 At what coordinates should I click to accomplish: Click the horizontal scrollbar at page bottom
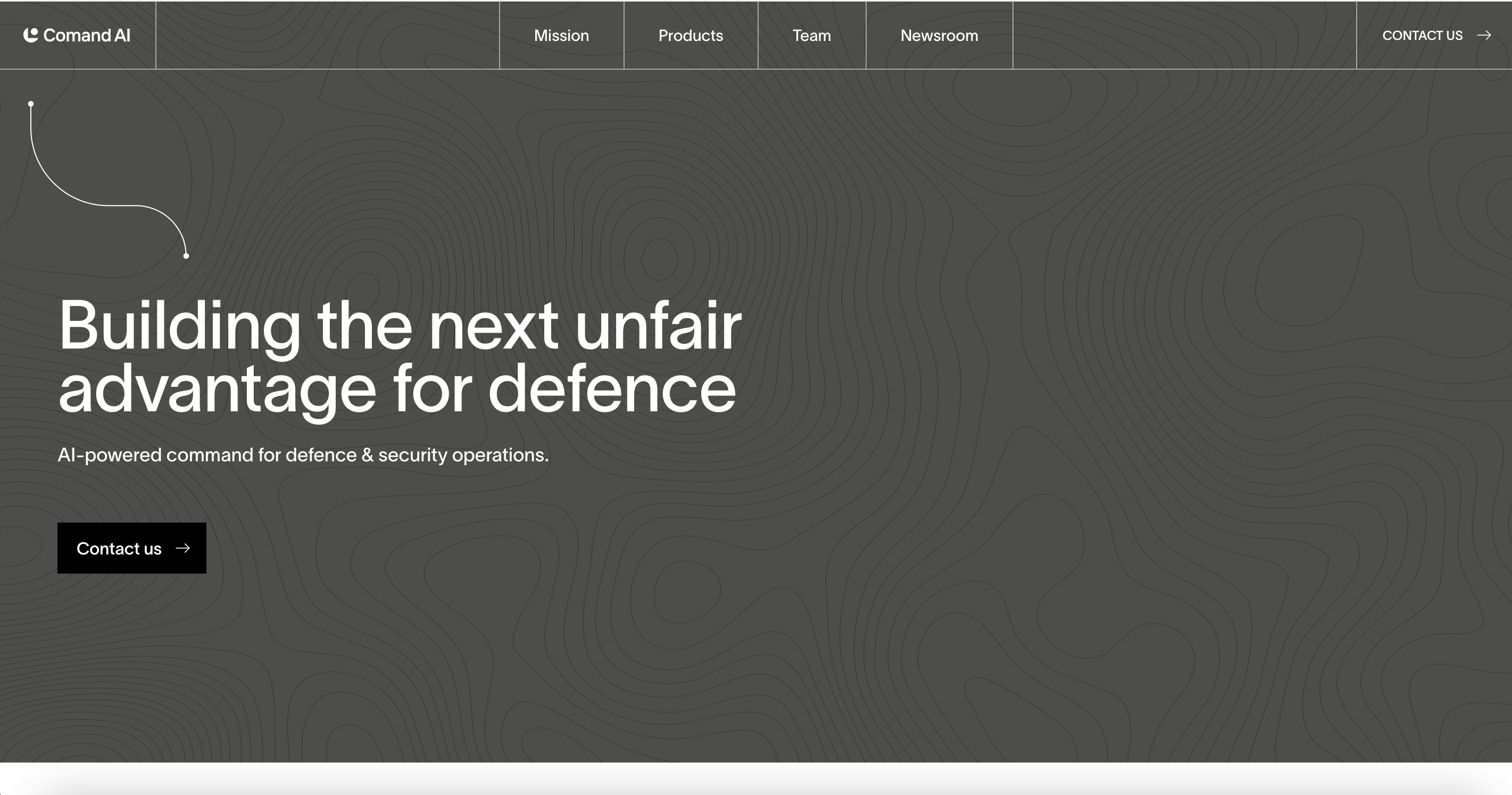(x=756, y=785)
